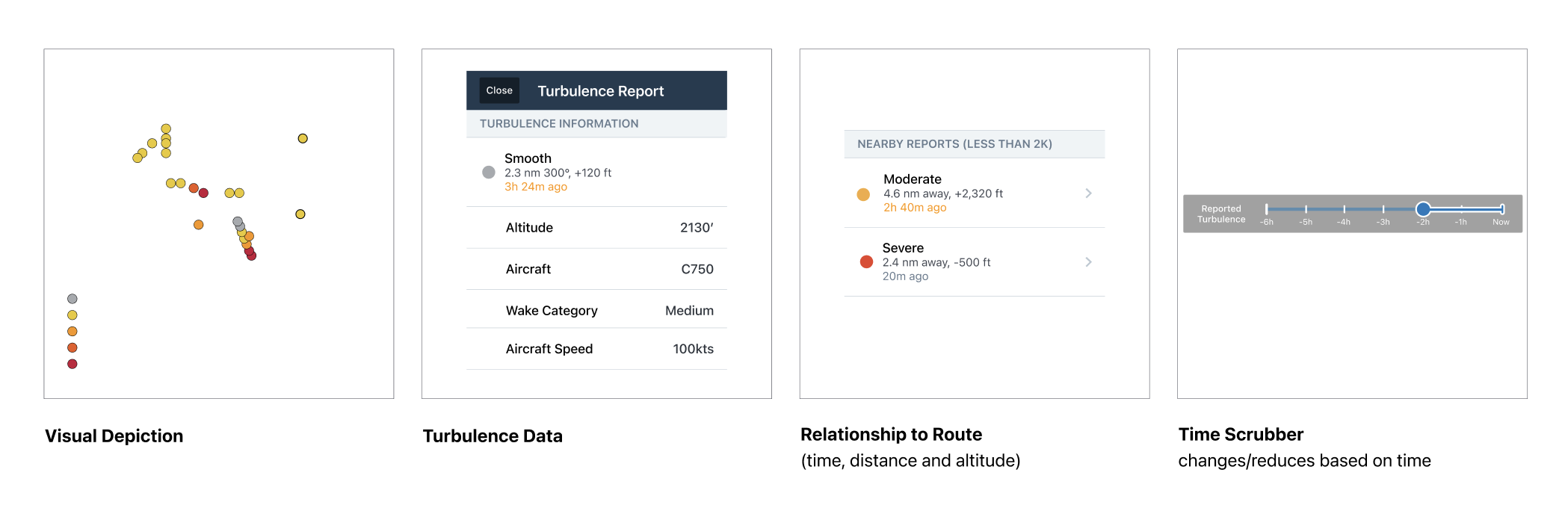Jump the time scrubber to -6h tick

click(x=1267, y=209)
